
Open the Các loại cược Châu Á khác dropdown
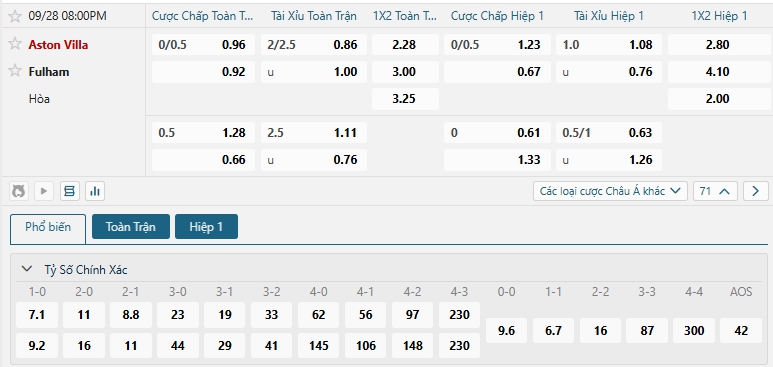click(x=610, y=191)
